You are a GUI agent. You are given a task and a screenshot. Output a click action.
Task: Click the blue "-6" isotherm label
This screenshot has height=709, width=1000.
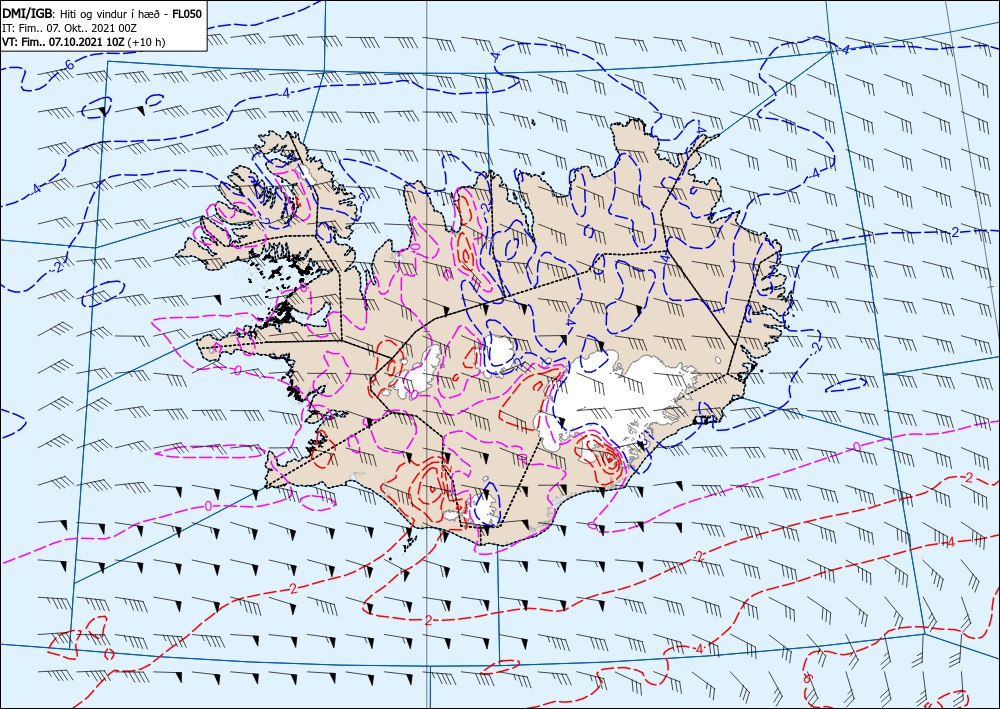pos(68,65)
